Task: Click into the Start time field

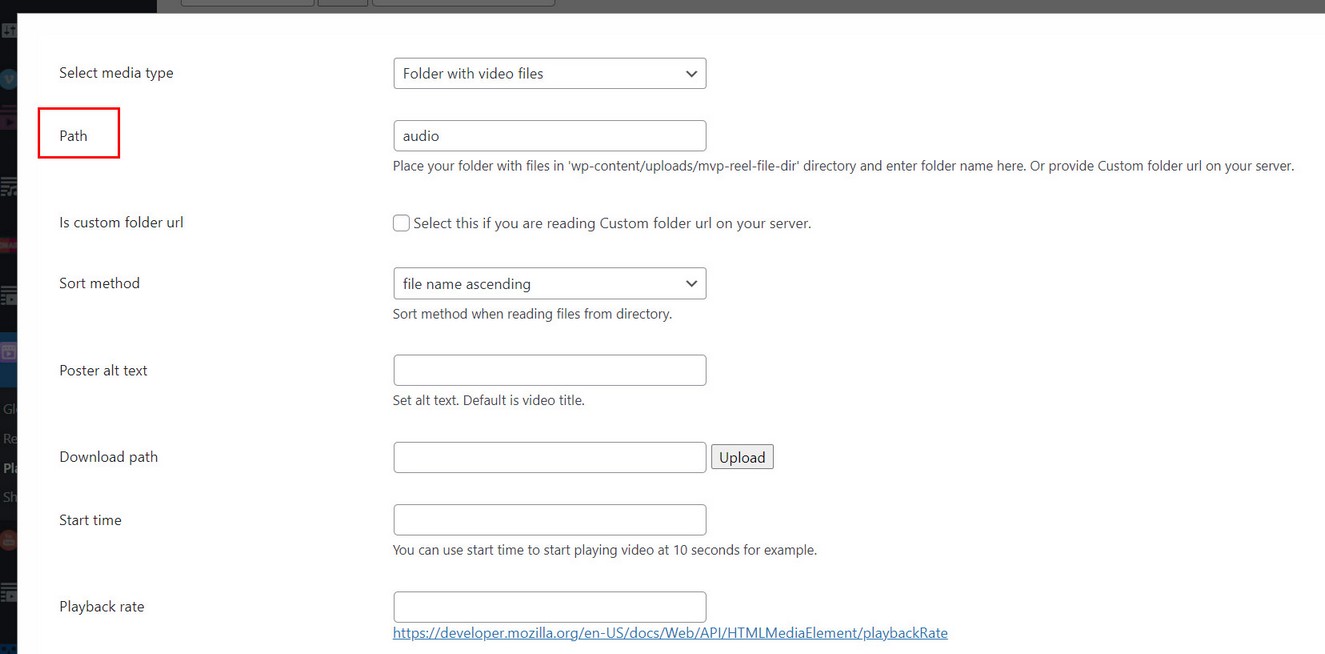Action: [x=549, y=520]
